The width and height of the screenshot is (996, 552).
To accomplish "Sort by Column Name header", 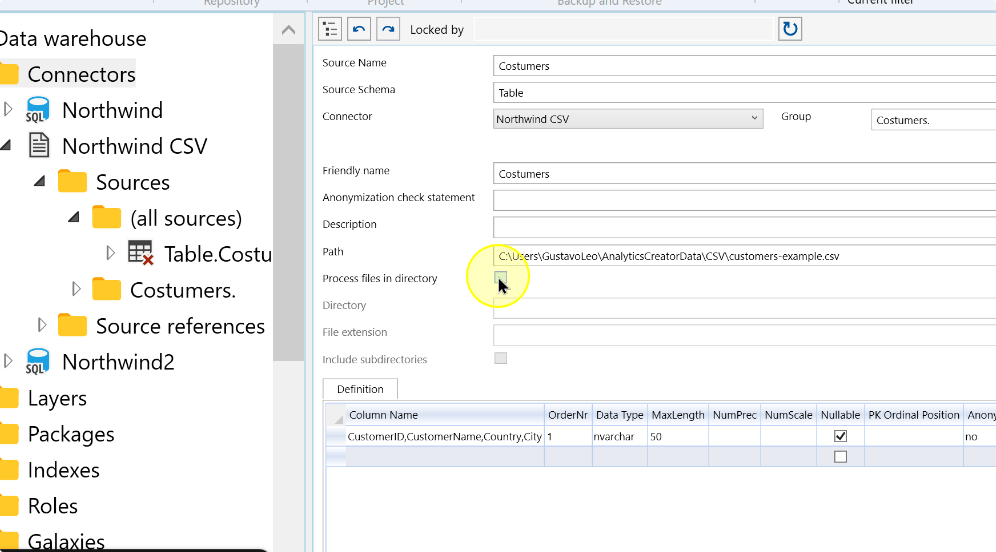I will click(445, 415).
